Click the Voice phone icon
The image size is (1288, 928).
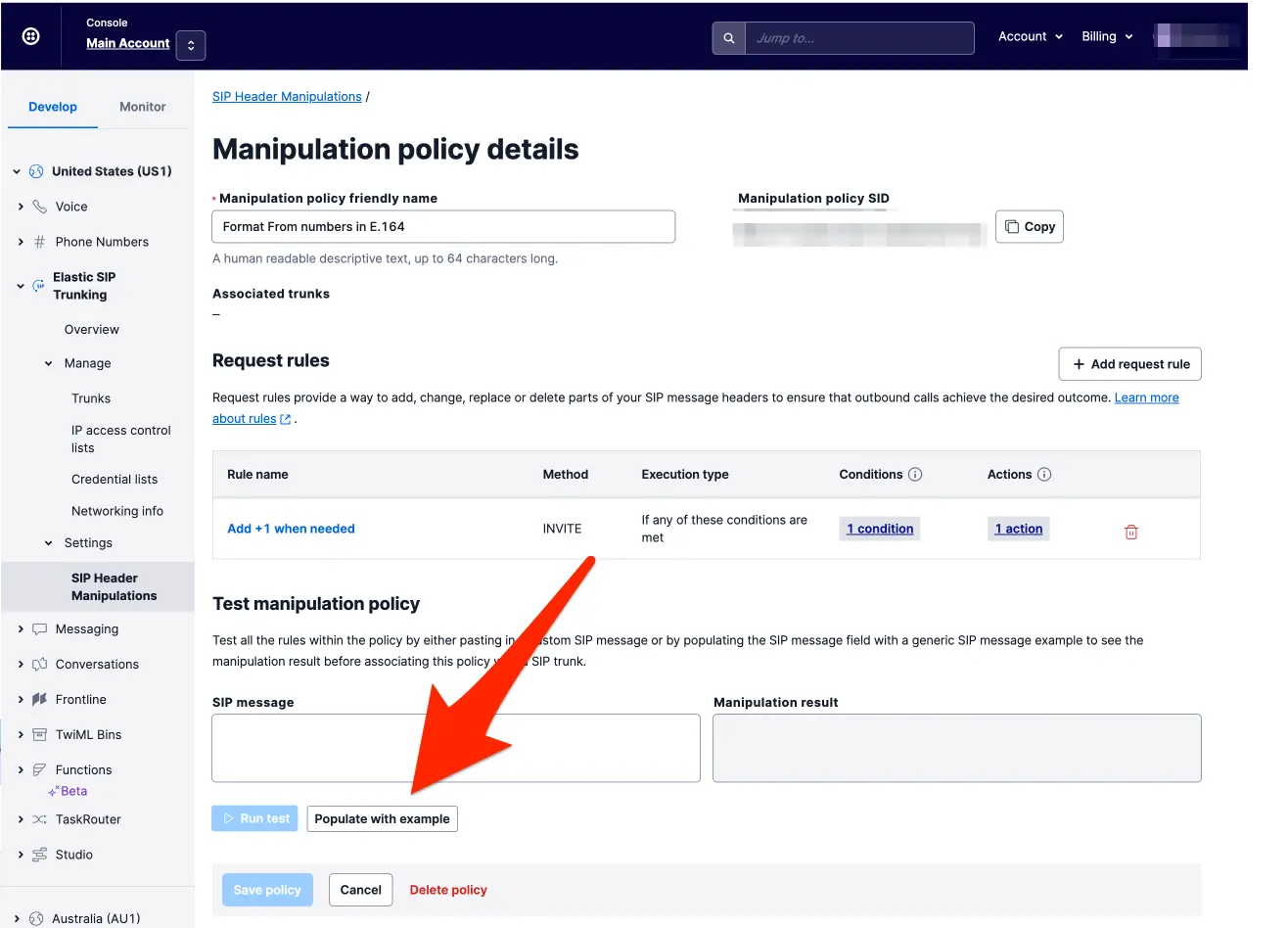[x=40, y=207]
